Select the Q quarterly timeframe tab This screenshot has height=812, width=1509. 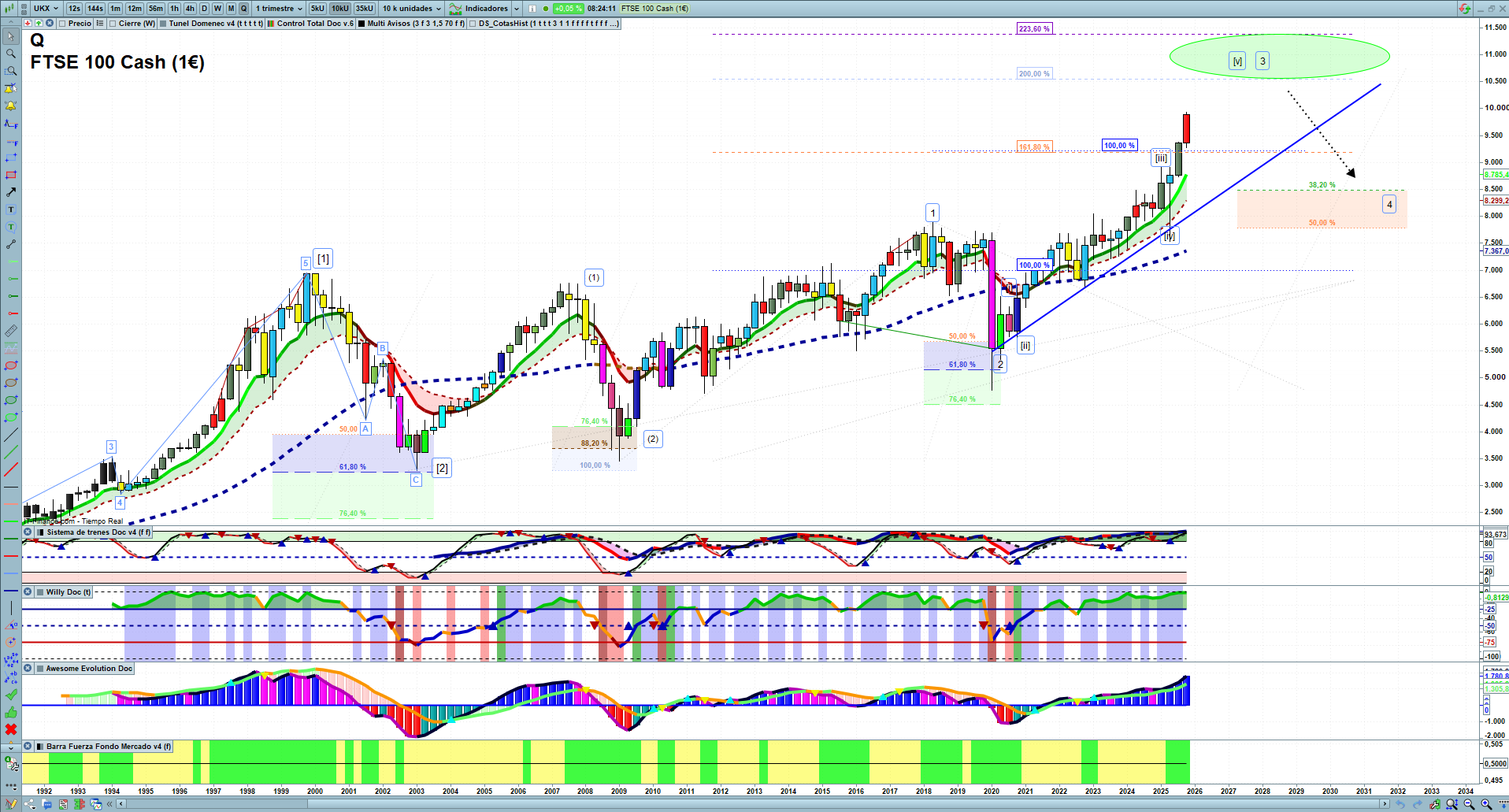243,9
